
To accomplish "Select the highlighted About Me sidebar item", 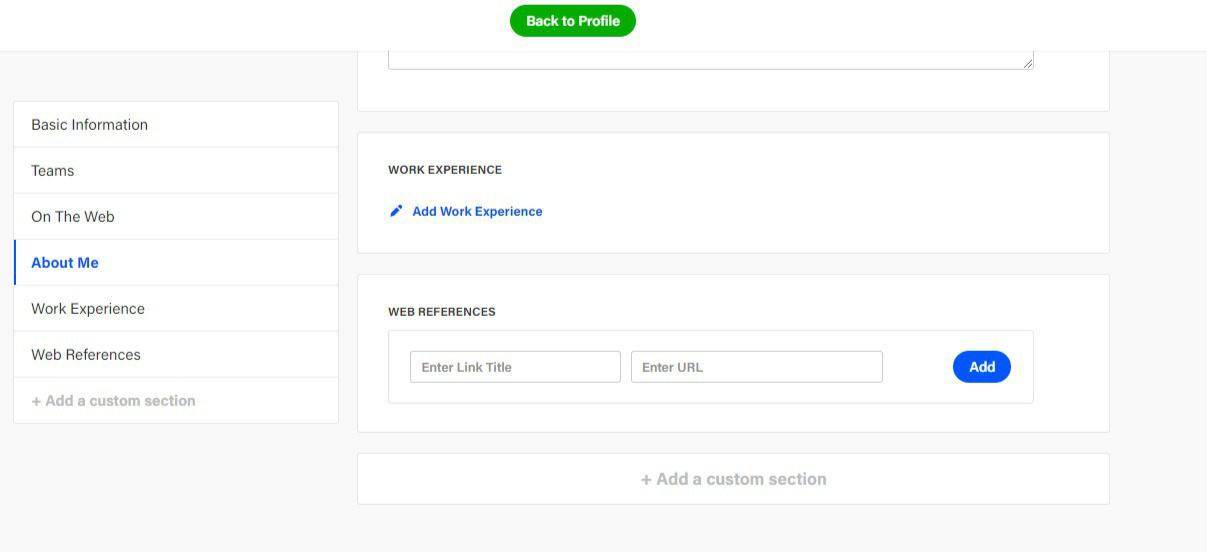I will [176, 263].
